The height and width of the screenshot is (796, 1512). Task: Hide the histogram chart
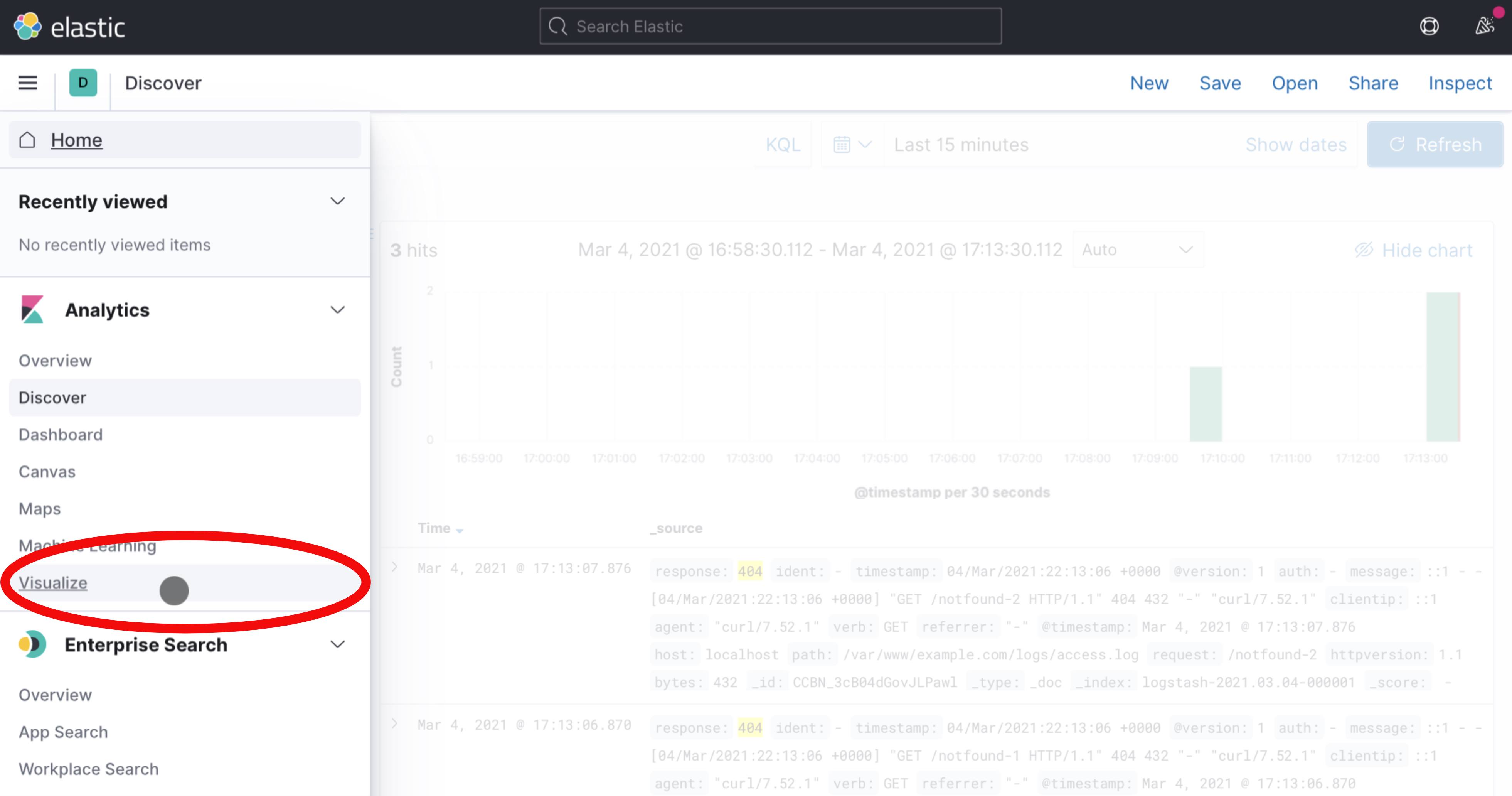point(1414,250)
